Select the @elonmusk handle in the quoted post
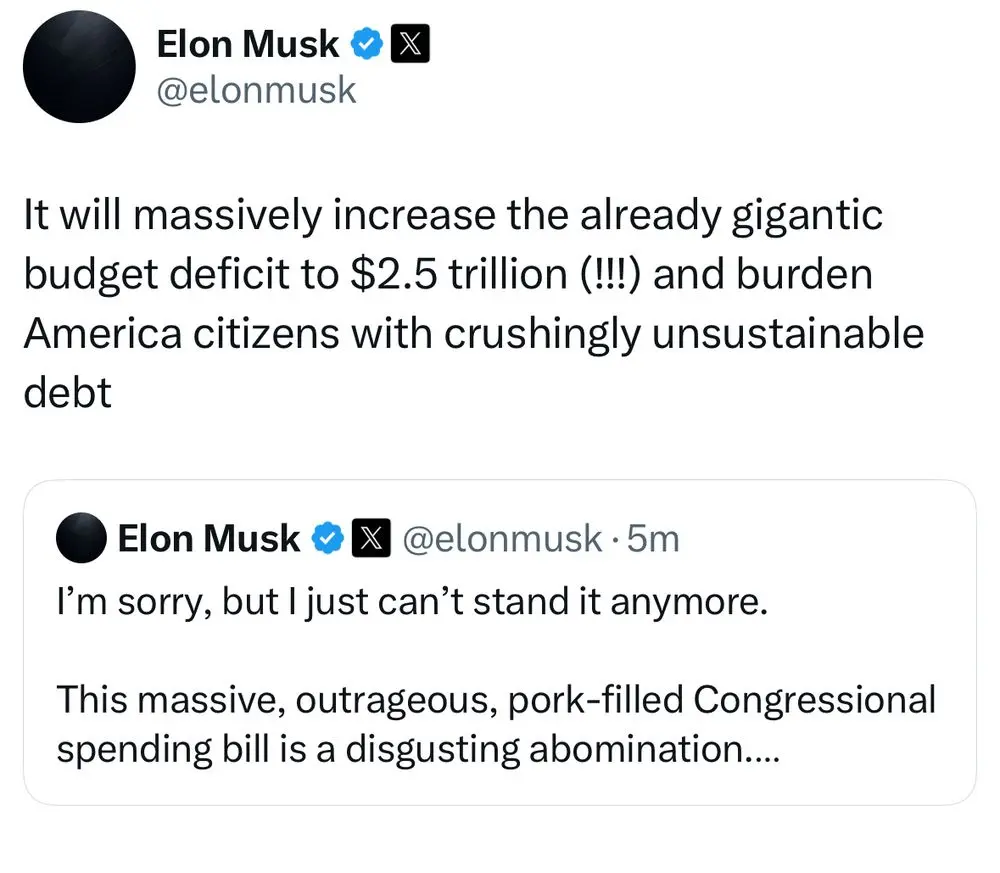This screenshot has width=1000, height=873. [502, 539]
